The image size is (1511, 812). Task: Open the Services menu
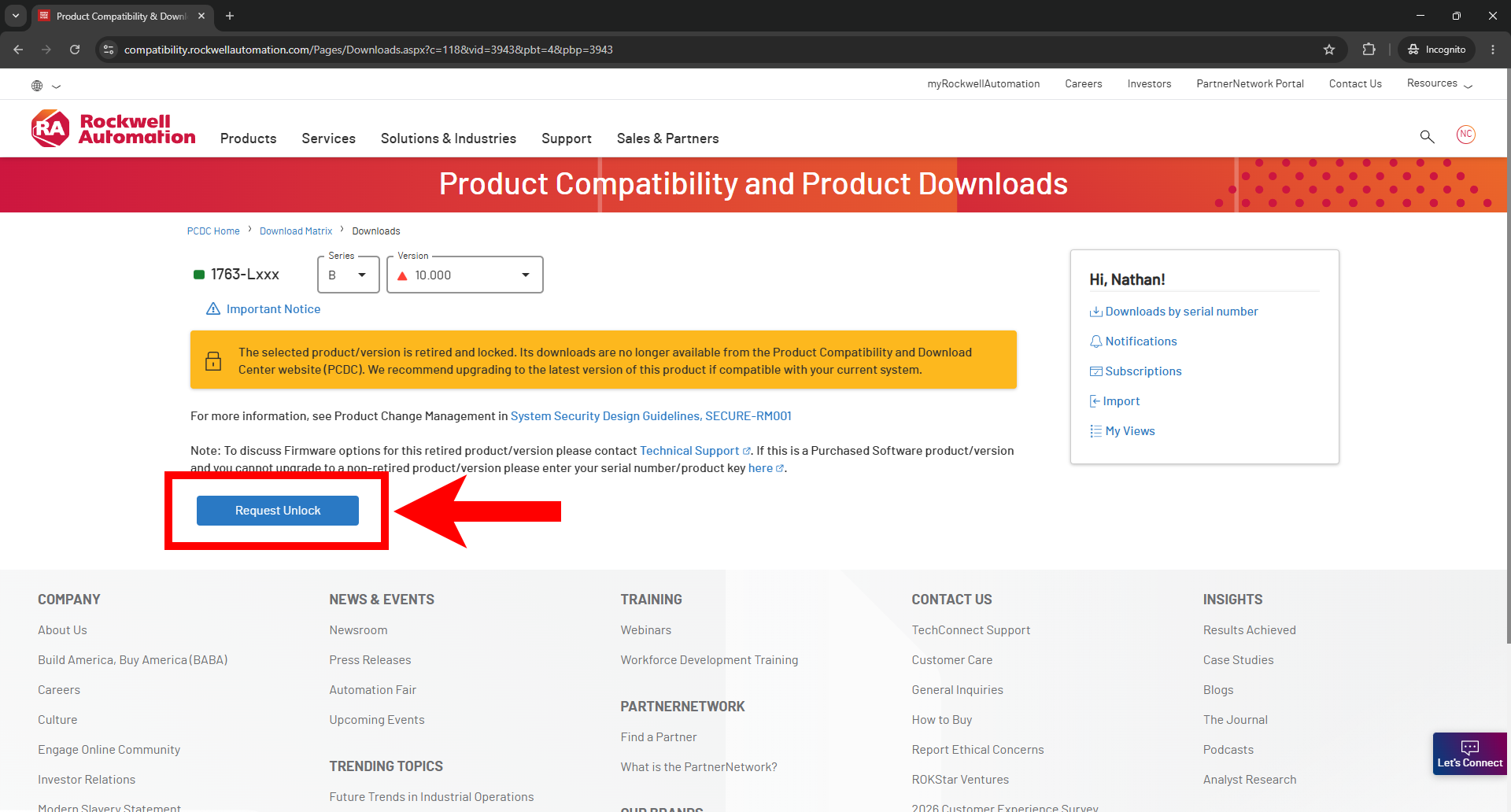click(x=329, y=138)
